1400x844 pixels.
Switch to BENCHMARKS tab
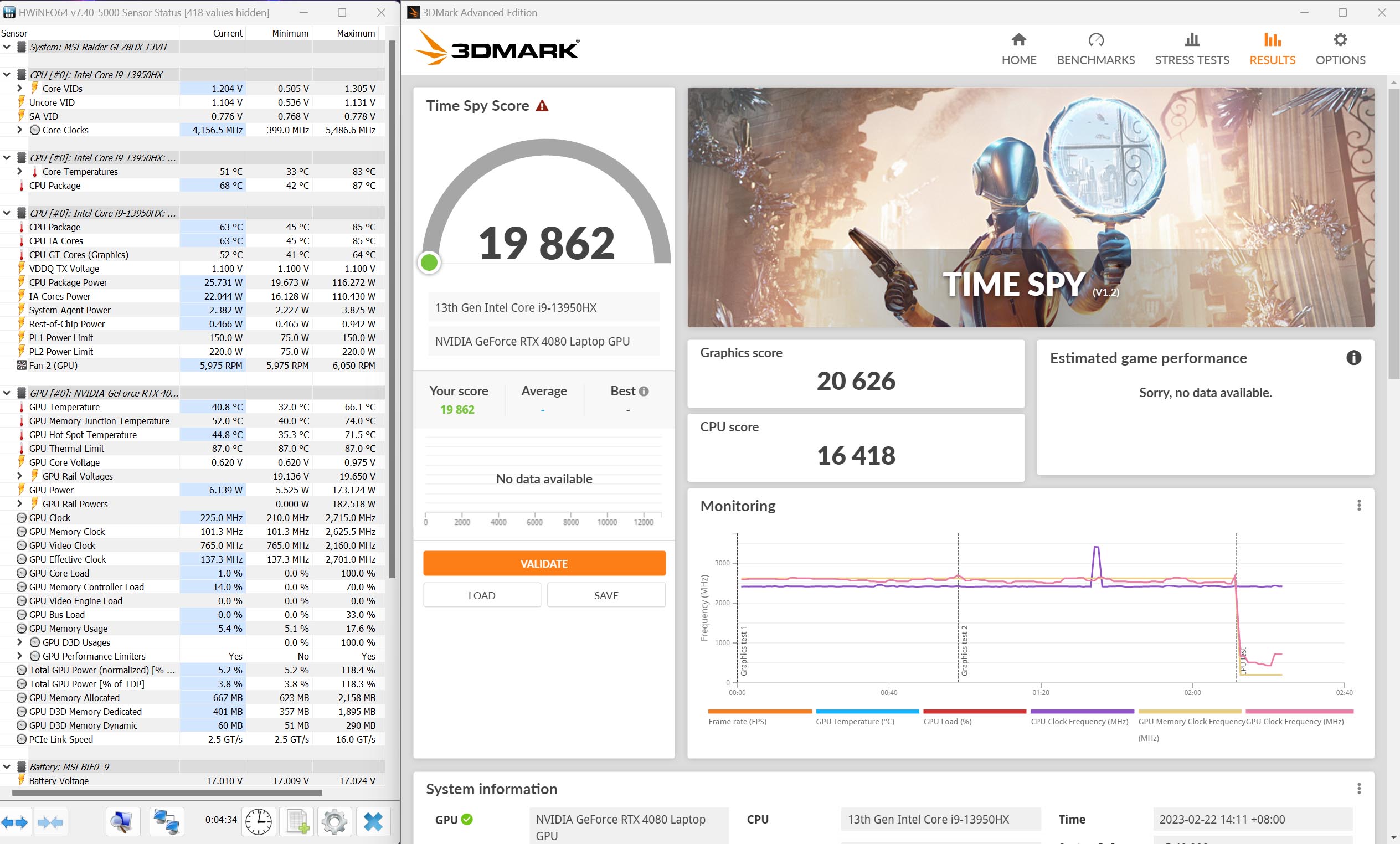[x=1095, y=49]
